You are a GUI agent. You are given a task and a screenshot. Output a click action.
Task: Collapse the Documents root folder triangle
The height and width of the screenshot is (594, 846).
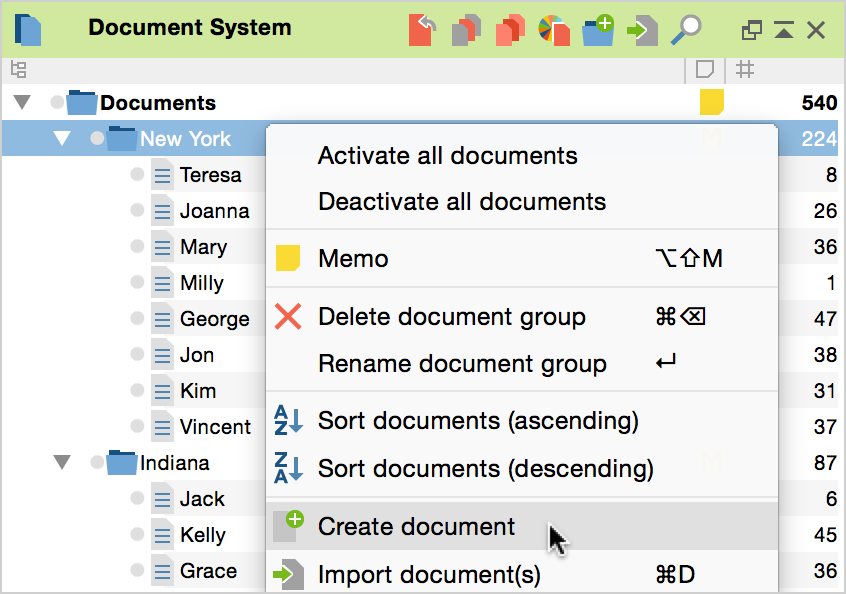(x=22, y=103)
